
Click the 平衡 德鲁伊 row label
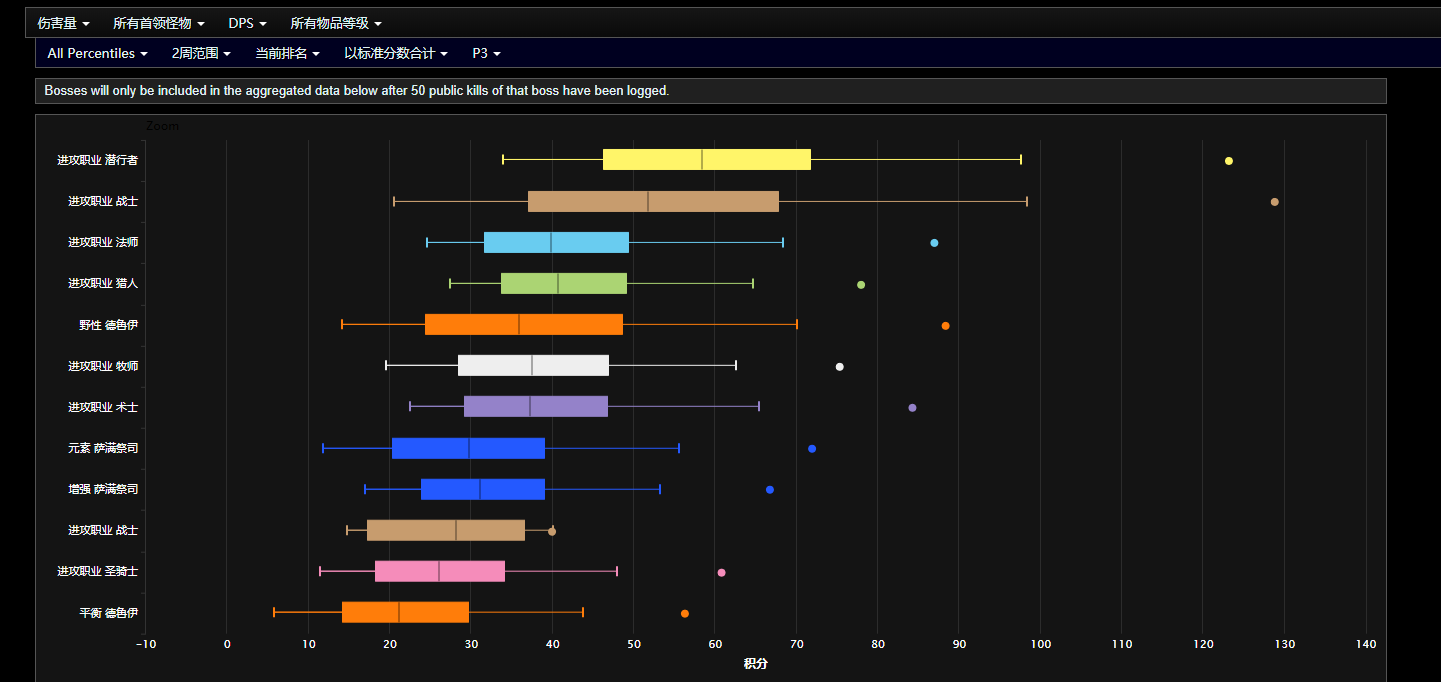point(108,612)
